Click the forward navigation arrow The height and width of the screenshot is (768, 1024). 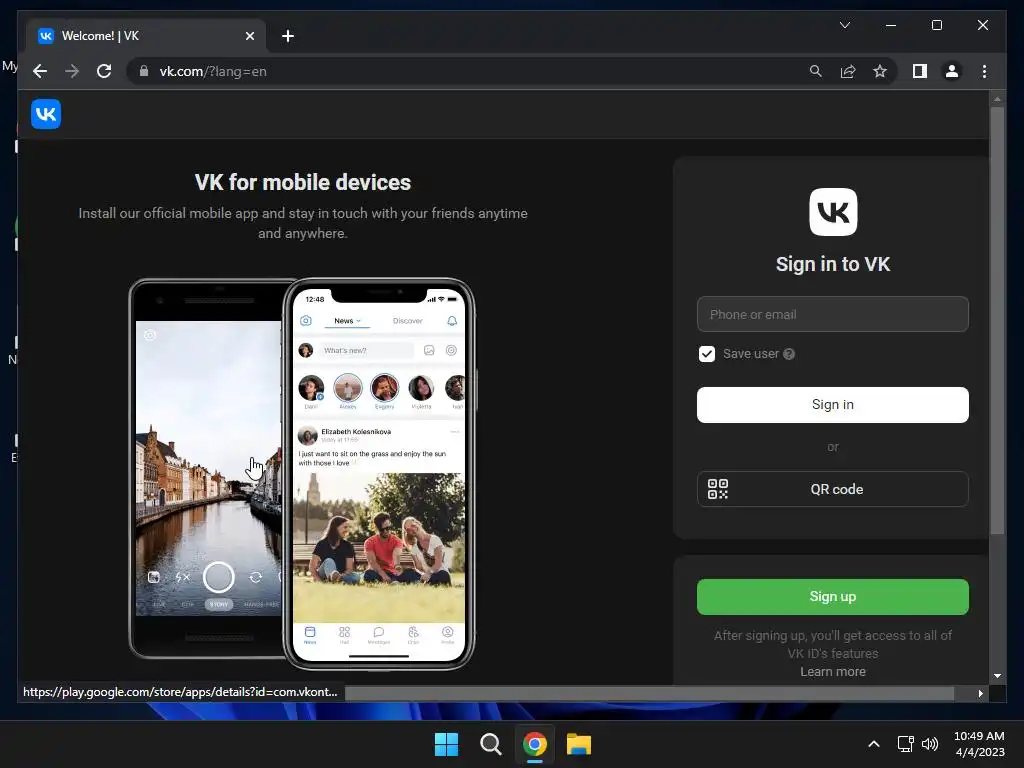pos(72,71)
